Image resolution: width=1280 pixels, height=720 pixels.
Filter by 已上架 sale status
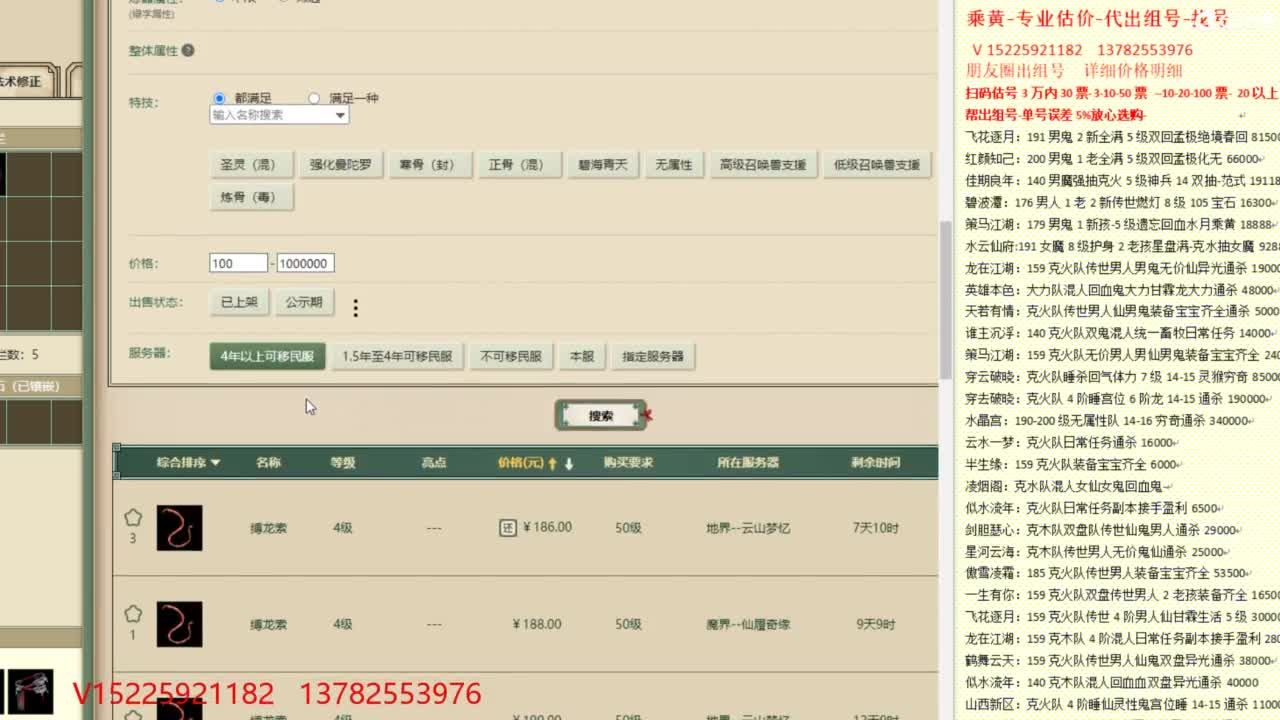coord(239,302)
